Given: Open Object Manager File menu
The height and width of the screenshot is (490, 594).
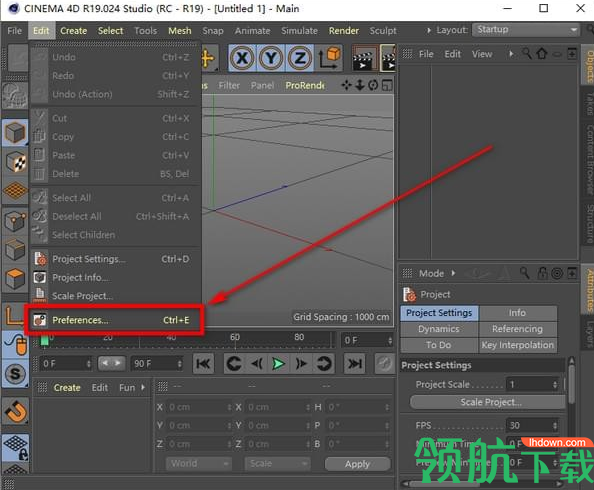Looking at the screenshot, I should [426, 54].
